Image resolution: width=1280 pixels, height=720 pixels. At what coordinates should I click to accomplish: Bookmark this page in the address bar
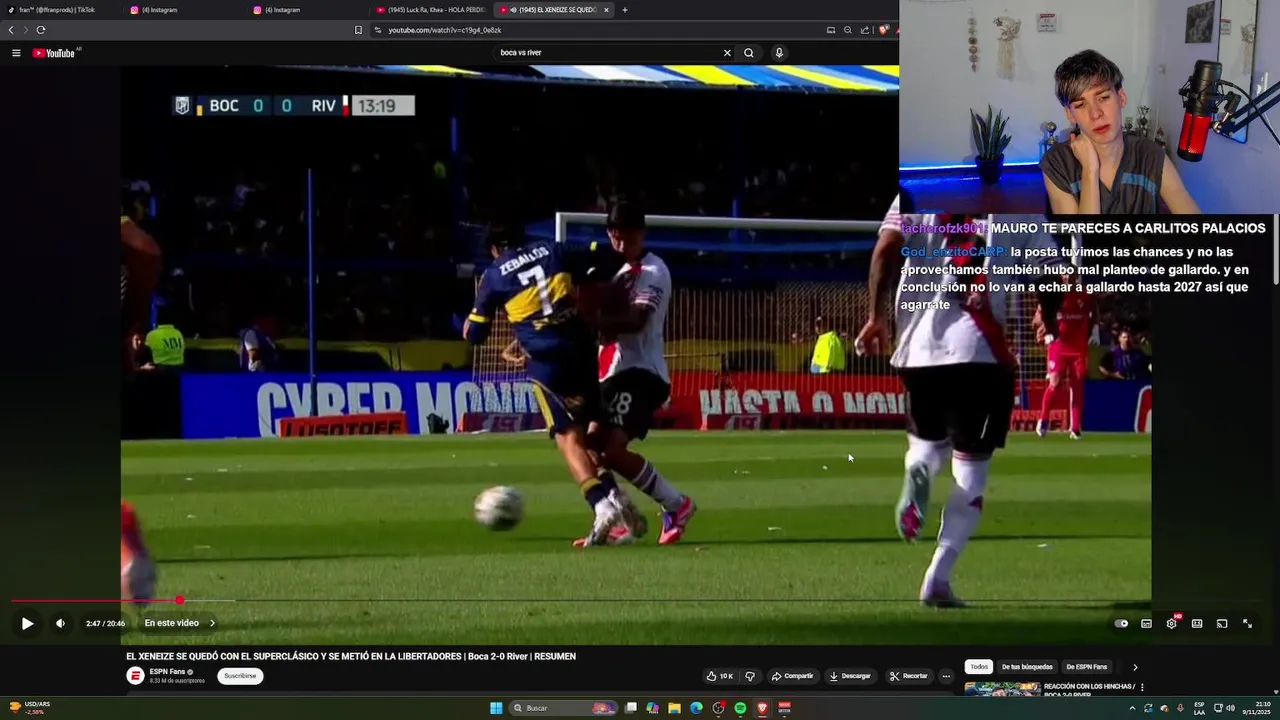pos(358,30)
